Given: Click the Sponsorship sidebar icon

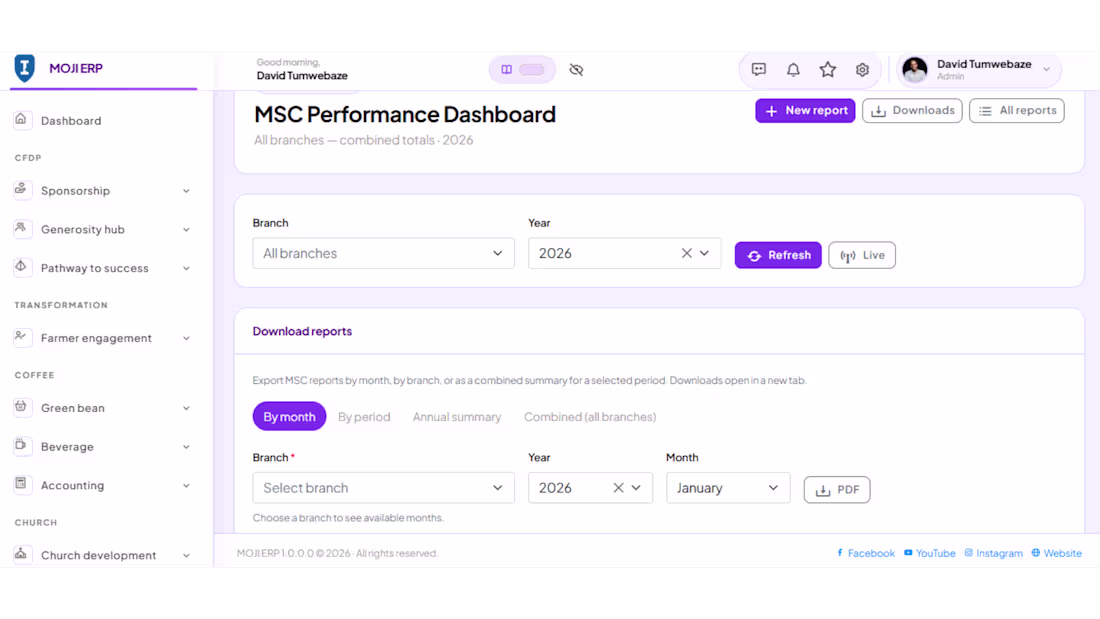Looking at the screenshot, I should tap(22, 190).
